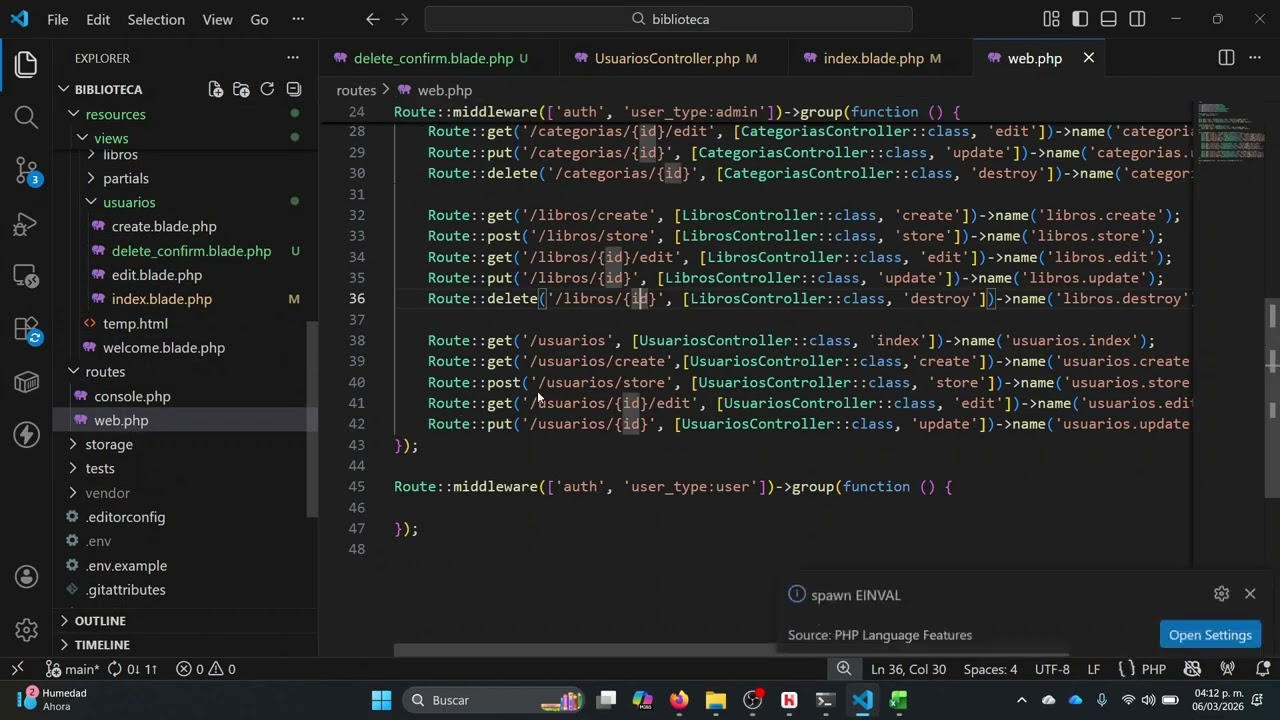The image size is (1280, 720).
Task: Click the editor horizontal scrollbar
Action: [730, 650]
